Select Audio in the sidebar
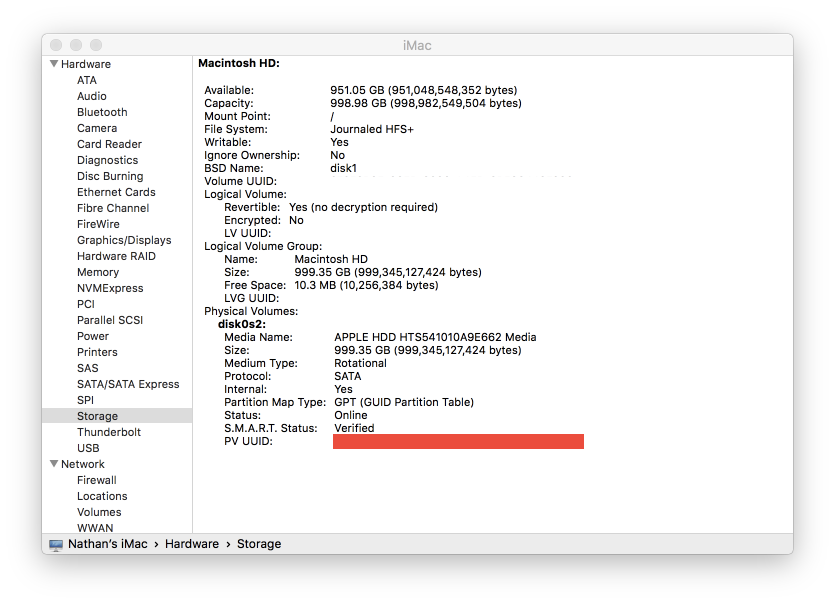The height and width of the screenshot is (604, 835). click(x=92, y=96)
